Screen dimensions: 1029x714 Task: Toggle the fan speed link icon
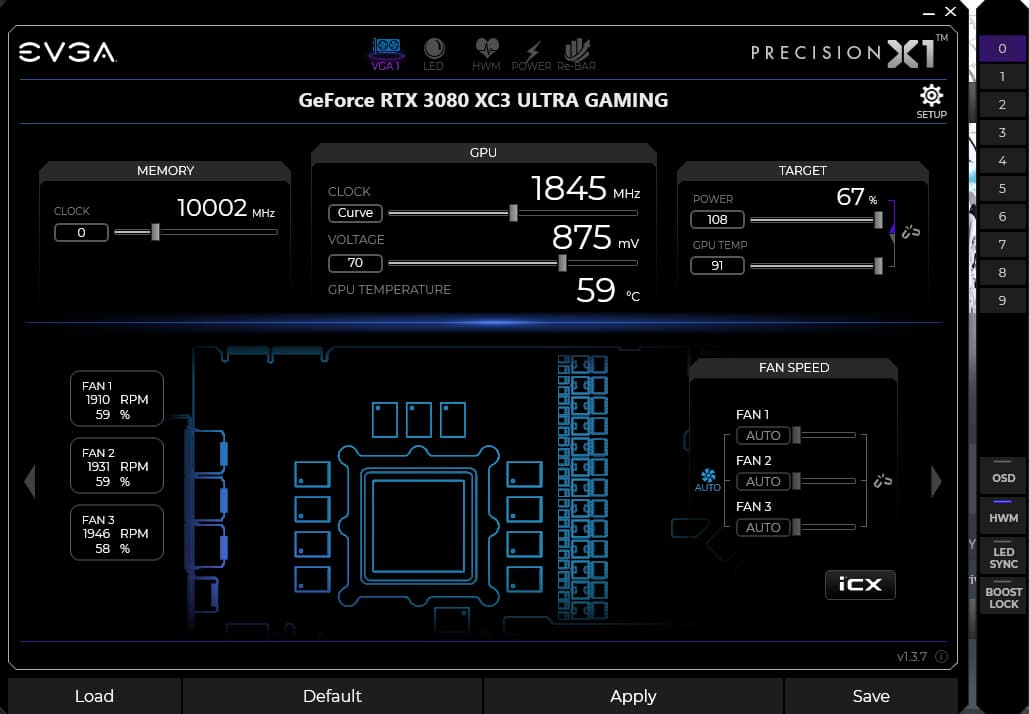tap(881, 481)
